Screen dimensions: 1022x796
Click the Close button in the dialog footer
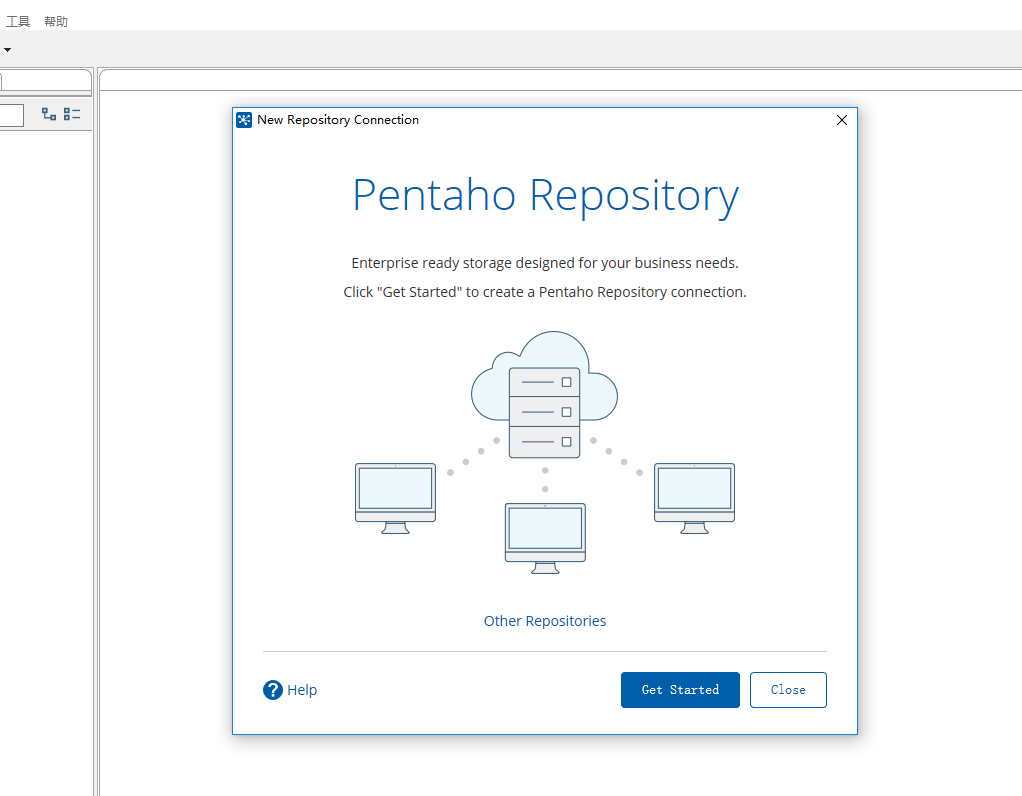pyautogui.click(x=788, y=690)
